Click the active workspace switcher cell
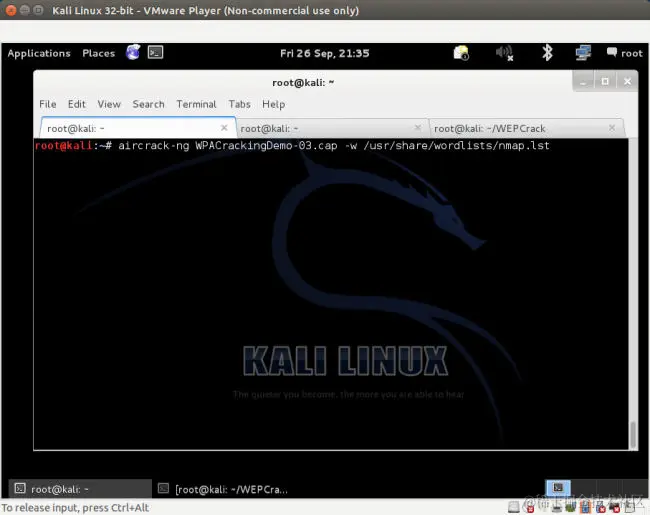Screen dimensions: 650x515 coord(558,488)
